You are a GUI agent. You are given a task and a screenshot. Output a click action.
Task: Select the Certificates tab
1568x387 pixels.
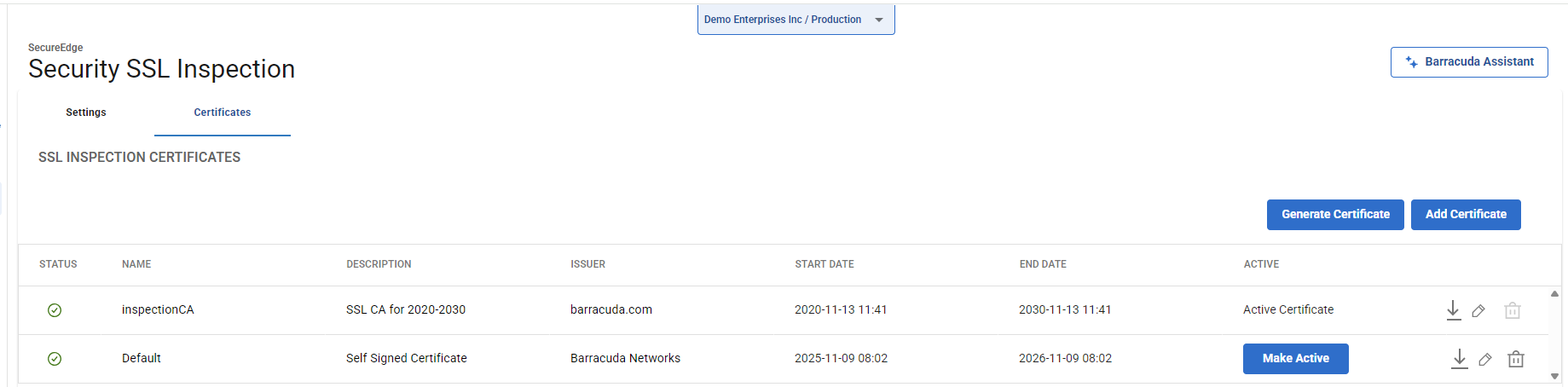tap(223, 113)
